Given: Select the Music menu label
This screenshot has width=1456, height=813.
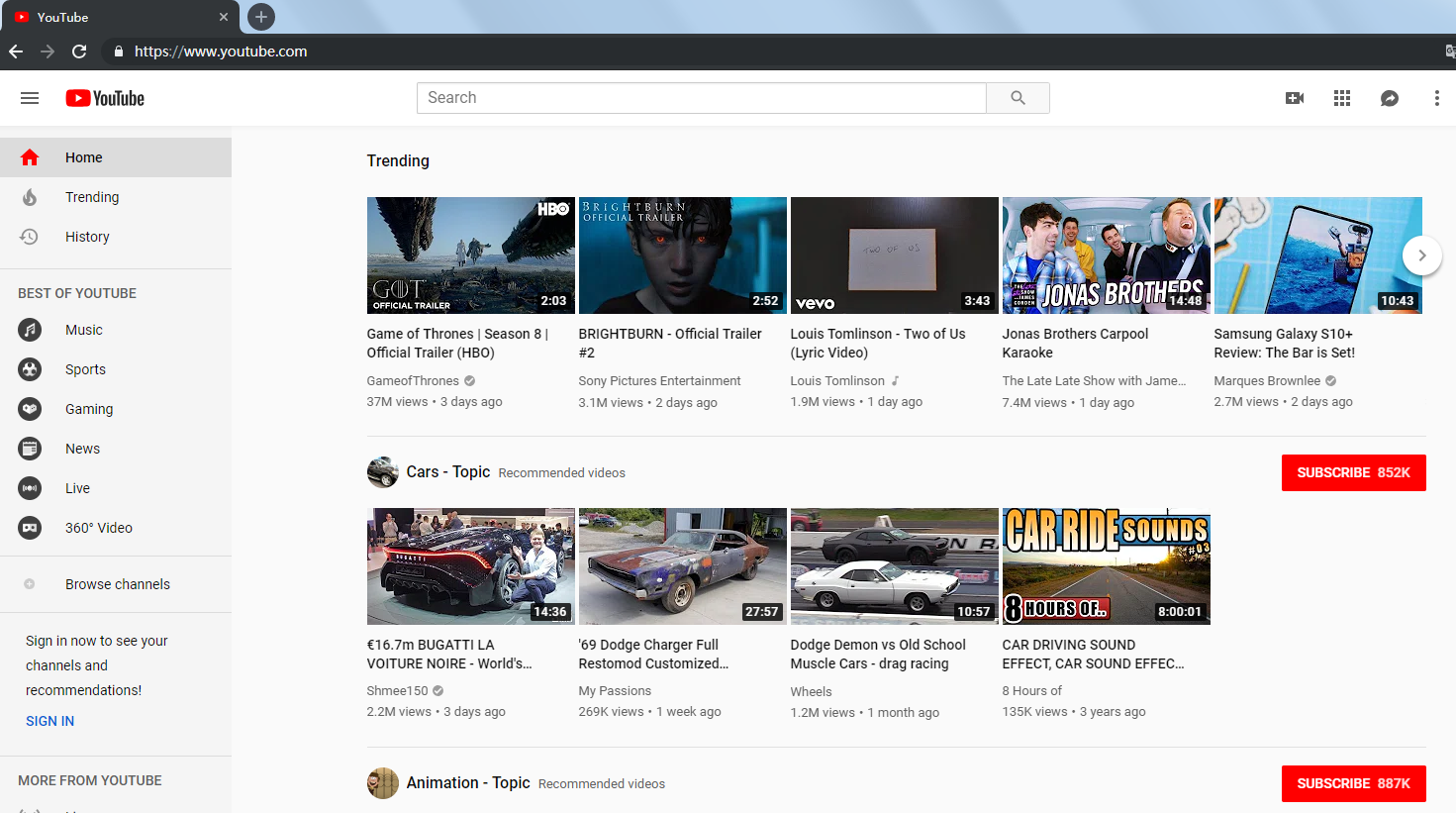Looking at the screenshot, I should point(84,330).
